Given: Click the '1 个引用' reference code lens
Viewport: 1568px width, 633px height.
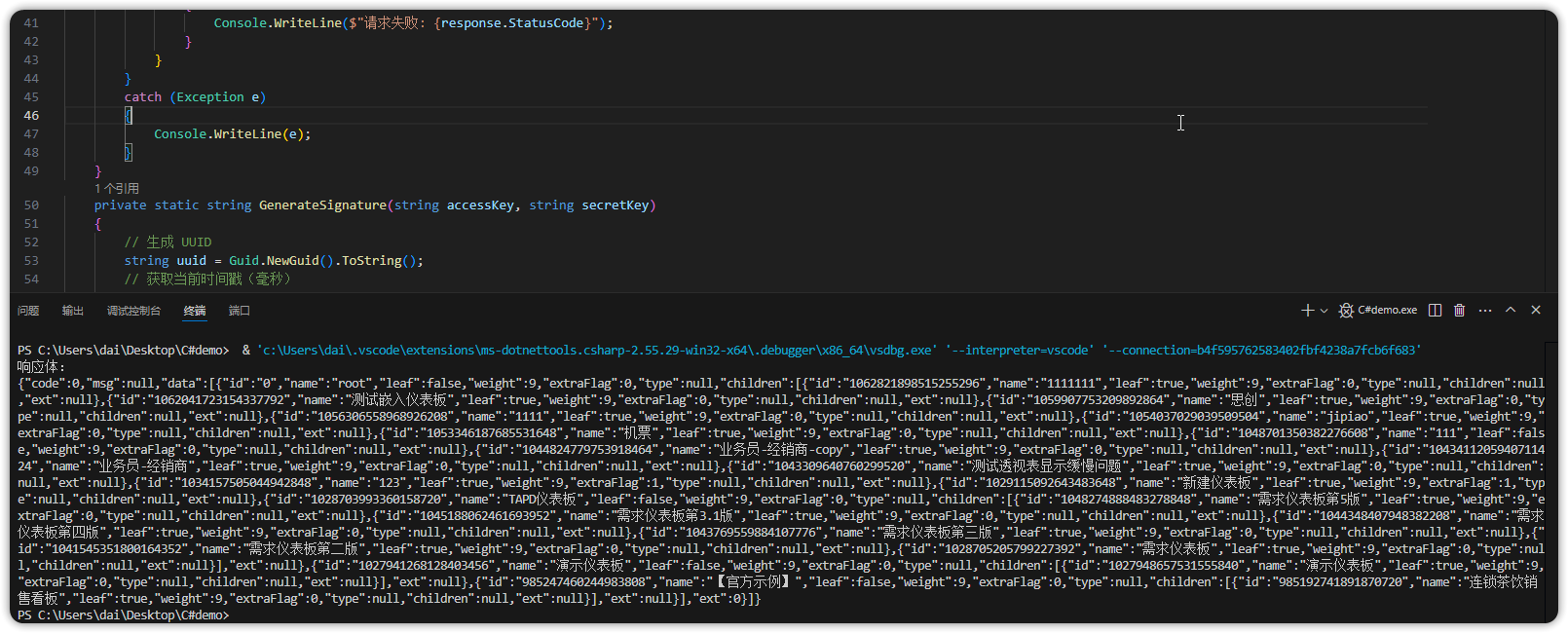Looking at the screenshot, I should (117, 188).
